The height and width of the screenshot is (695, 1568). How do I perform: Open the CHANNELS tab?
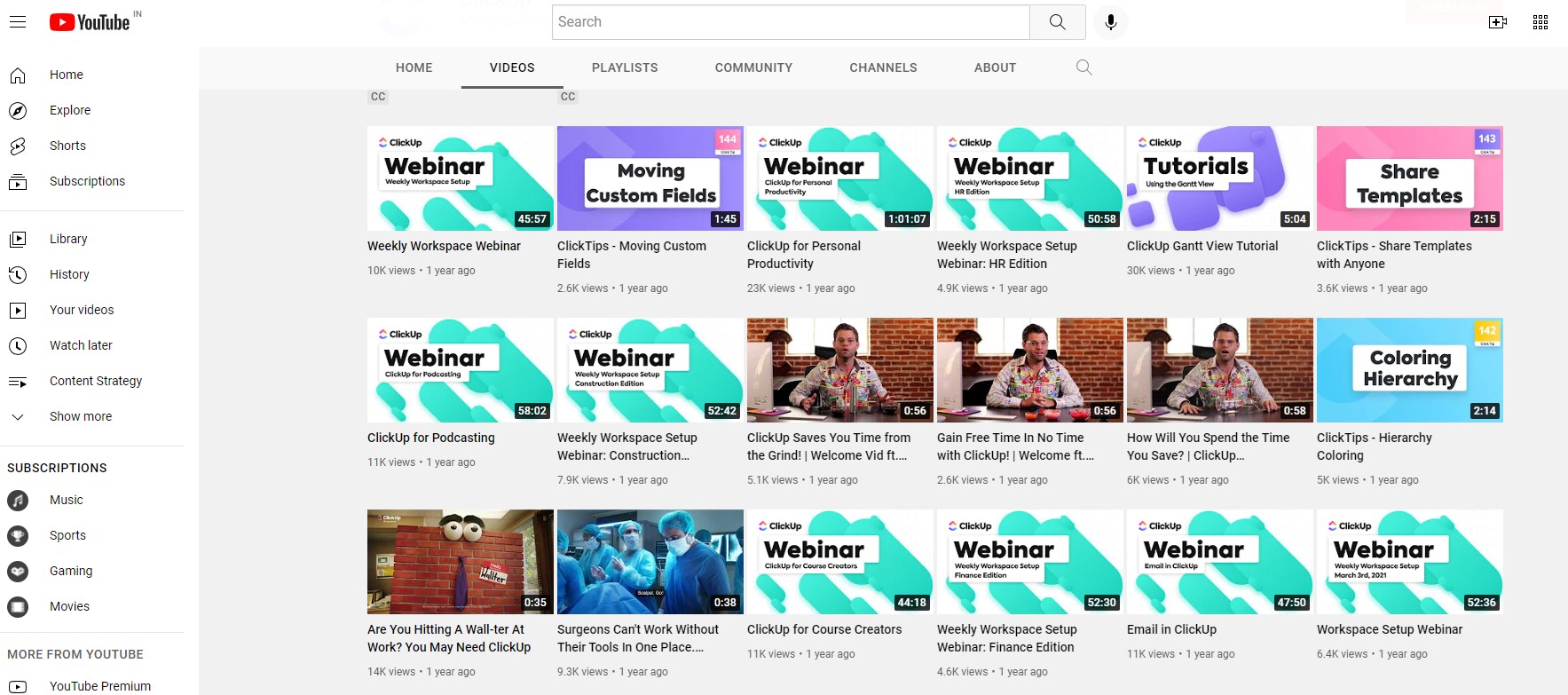click(x=883, y=67)
